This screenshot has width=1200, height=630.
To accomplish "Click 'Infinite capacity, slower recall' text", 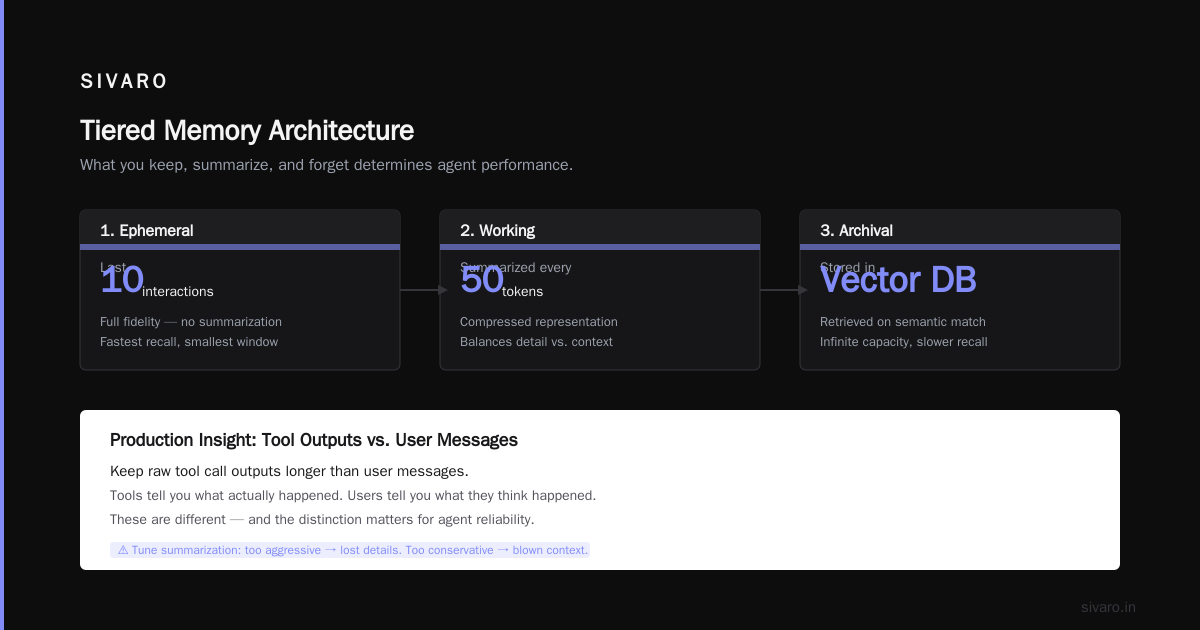I will click(904, 342).
